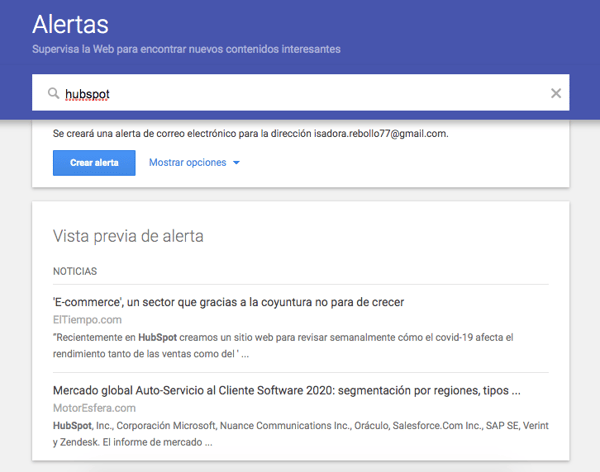Expand Mostrar opciones
Image resolution: width=600 pixels, height=472 pixels.
[187, 163]
